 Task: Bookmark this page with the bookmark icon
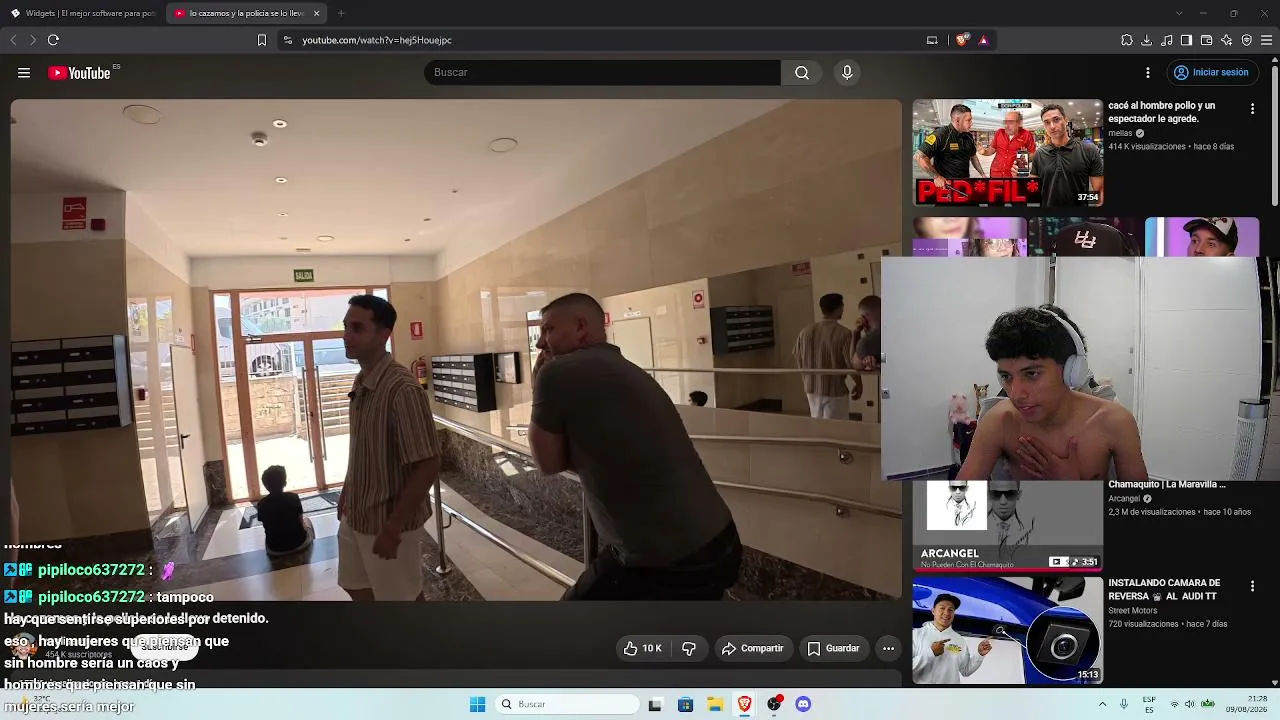[x=262, y=40]
